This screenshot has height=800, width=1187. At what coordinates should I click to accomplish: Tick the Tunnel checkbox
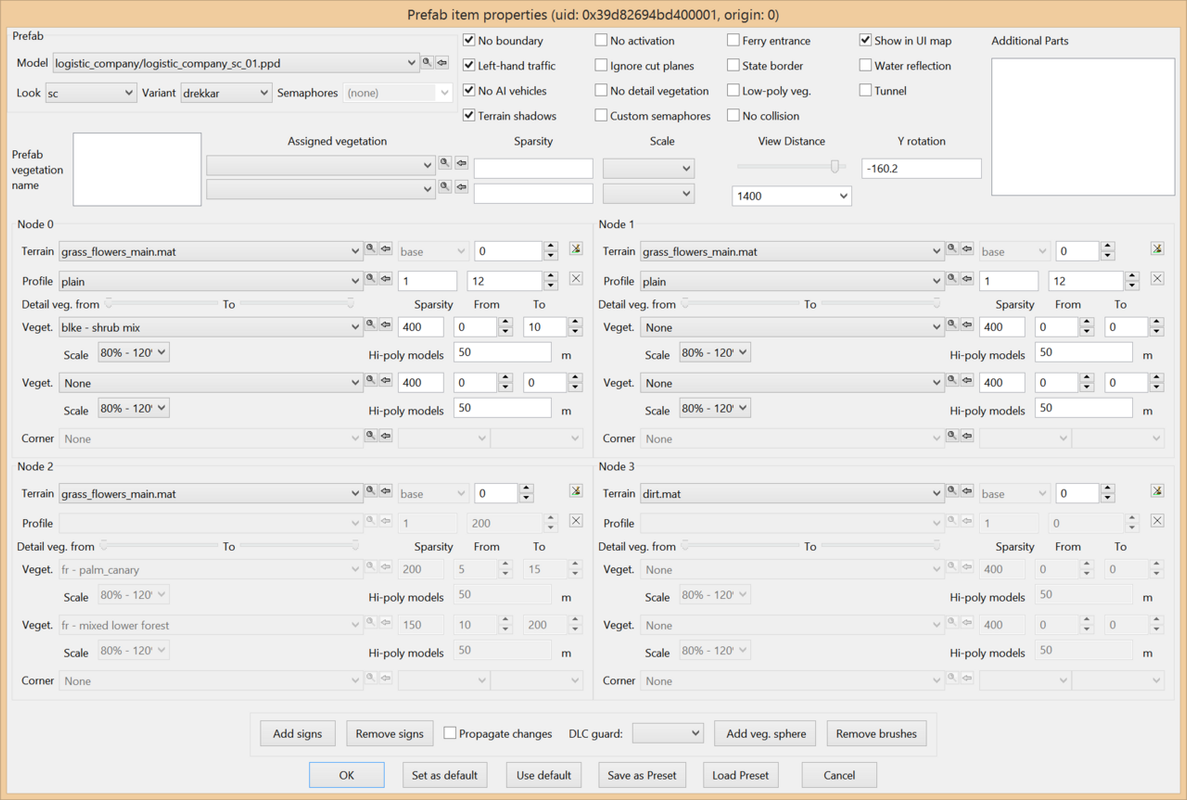(x=865, y=90)
